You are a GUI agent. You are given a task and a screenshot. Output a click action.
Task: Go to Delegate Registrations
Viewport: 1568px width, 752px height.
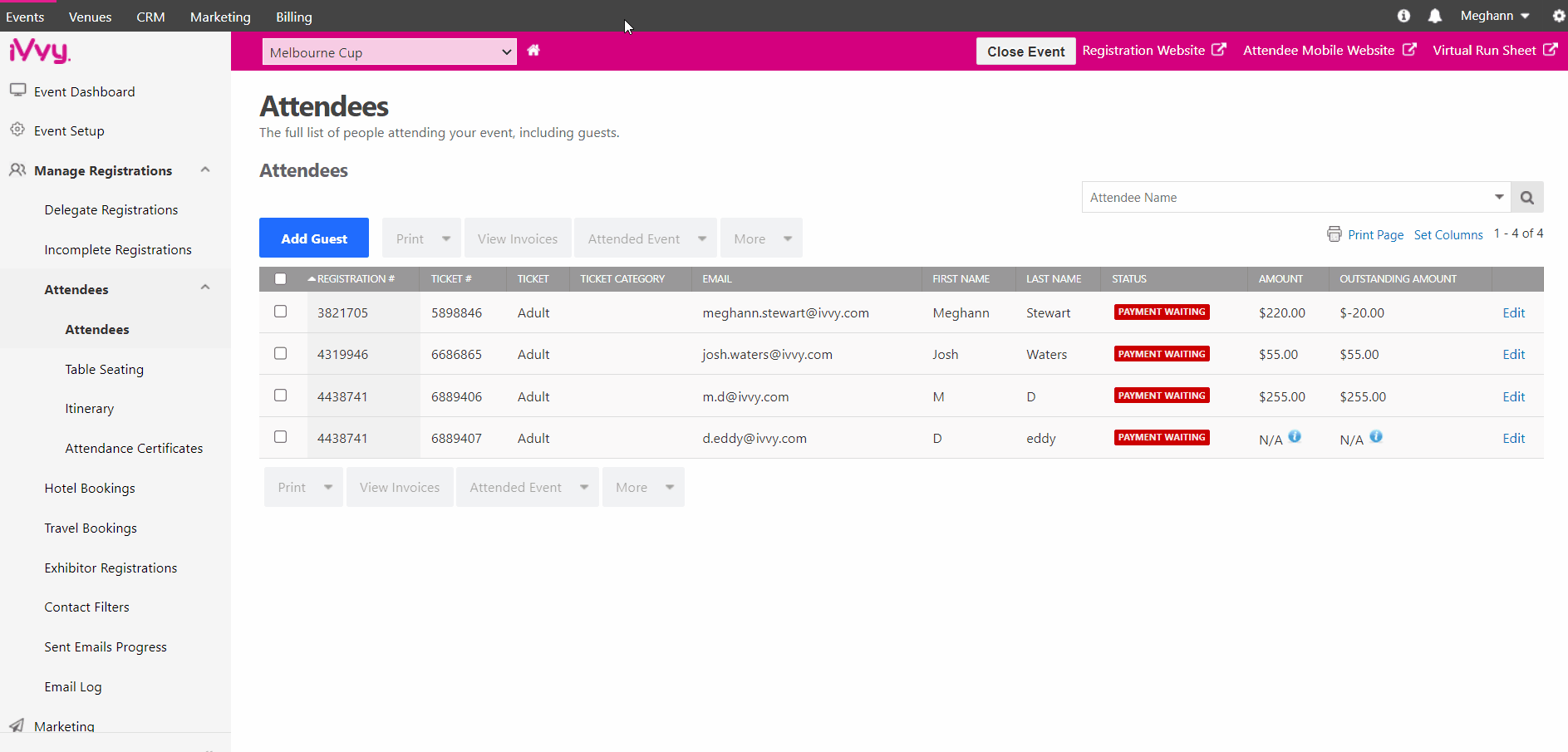click(x=111, y=209)
